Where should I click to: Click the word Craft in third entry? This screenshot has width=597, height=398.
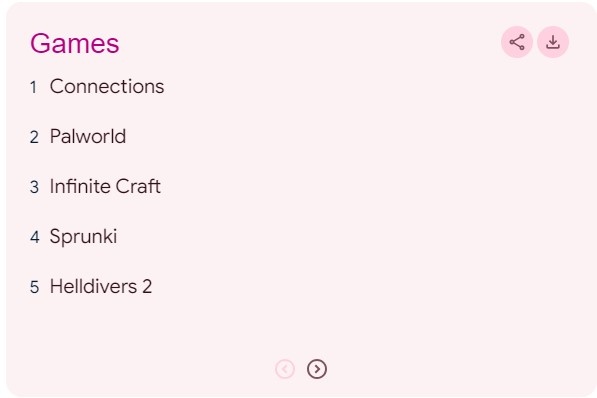[x=138, y=186]
